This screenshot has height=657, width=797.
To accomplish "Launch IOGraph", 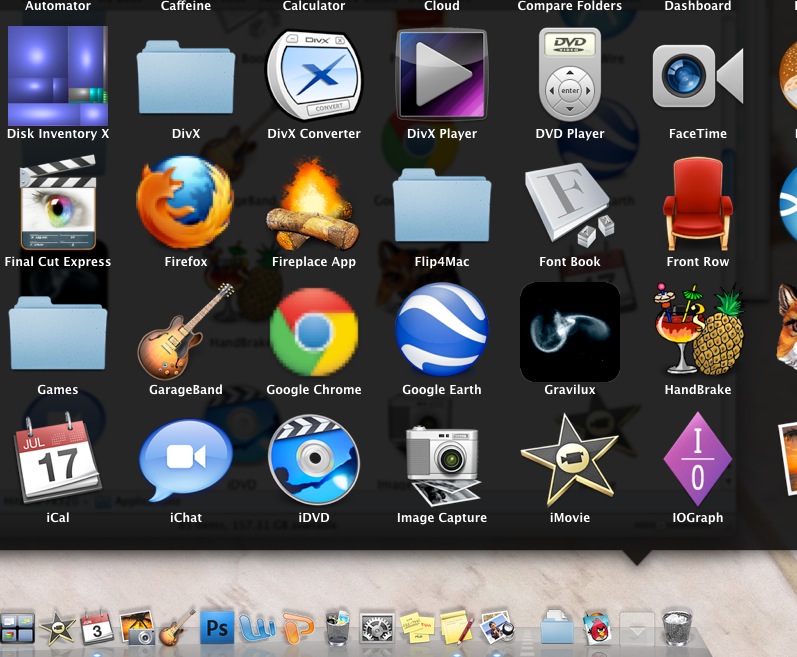I will pos(698,459).
